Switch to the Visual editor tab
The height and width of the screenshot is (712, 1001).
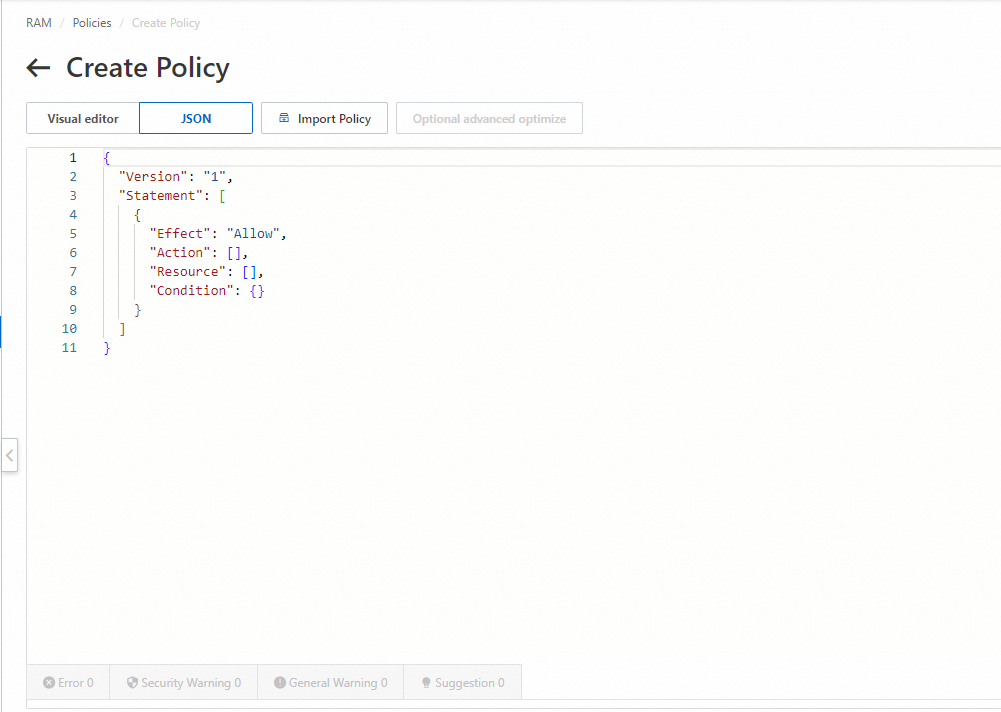pos(83,118)
